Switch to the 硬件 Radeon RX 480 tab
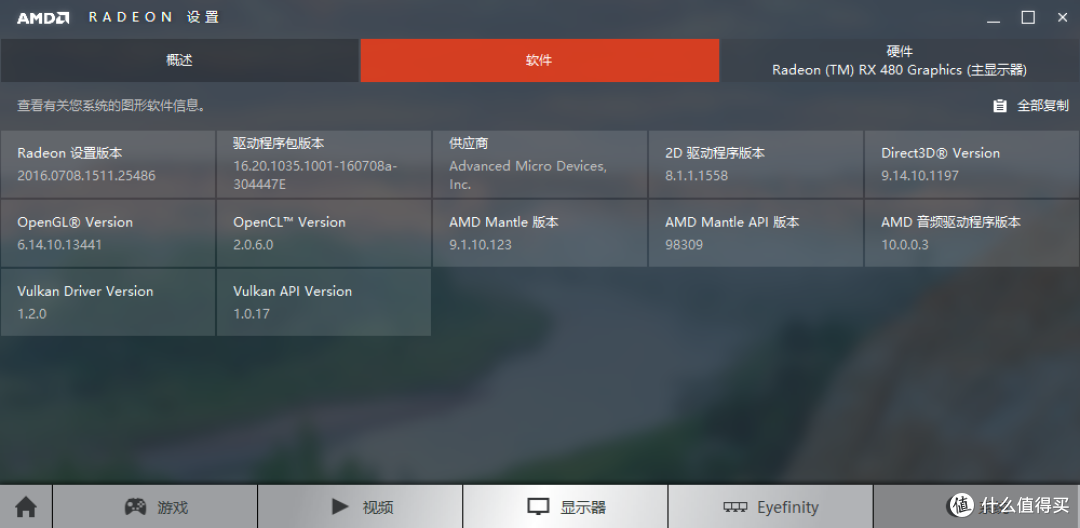The width and height of the screenshot is (1080, 528). 900,61
